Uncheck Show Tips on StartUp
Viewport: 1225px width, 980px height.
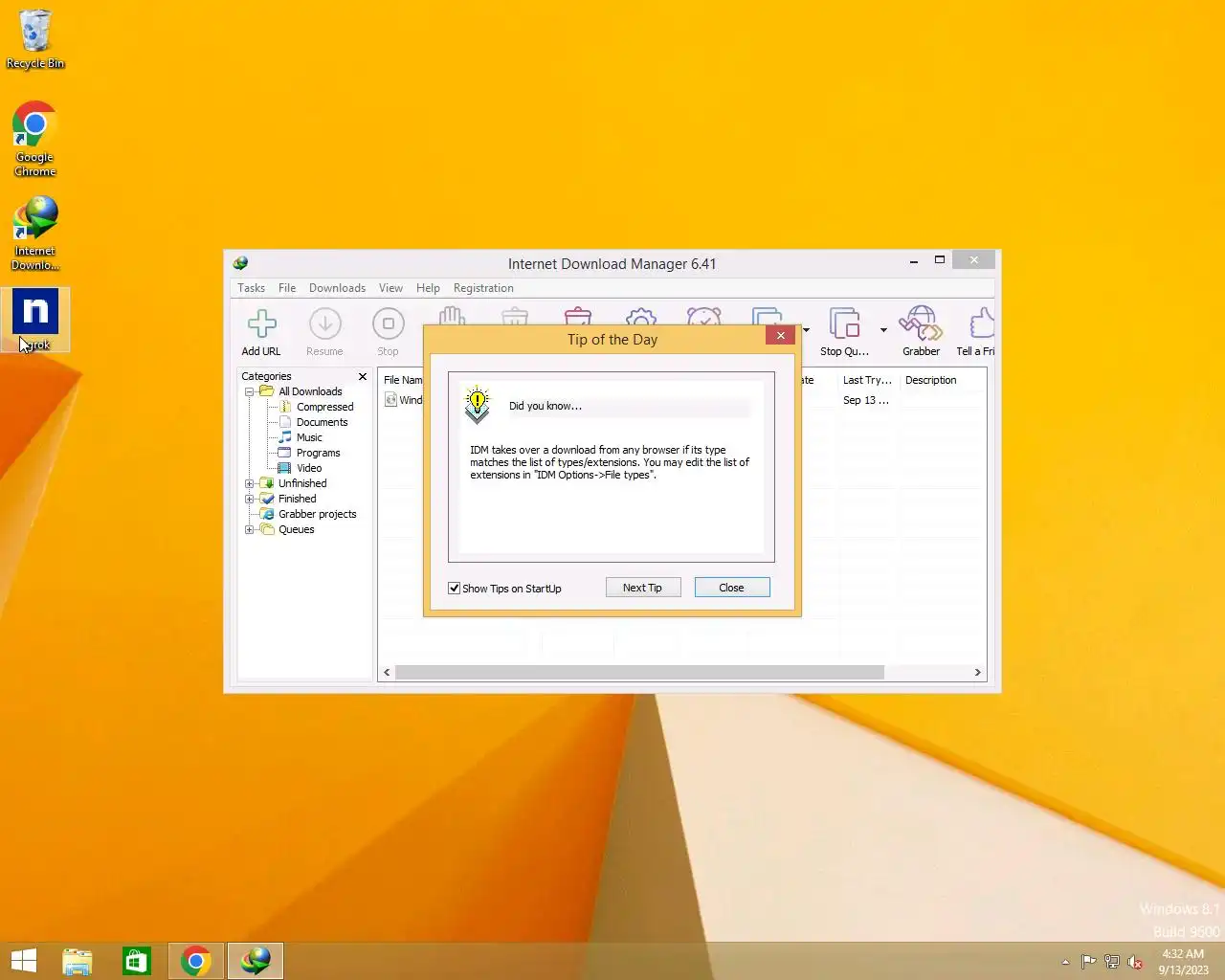[455, 588]
